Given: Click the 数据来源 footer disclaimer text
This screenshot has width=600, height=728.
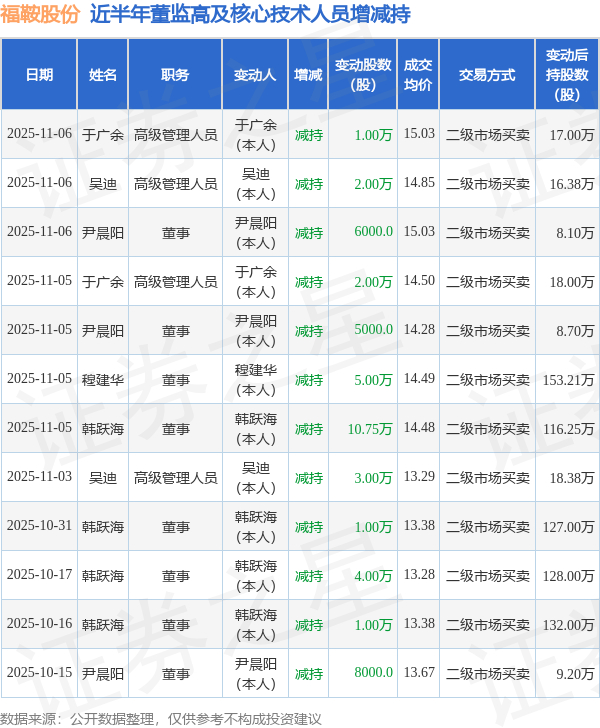Looking at the screenshot, I should pyautogui.click(x=161, y=719).
